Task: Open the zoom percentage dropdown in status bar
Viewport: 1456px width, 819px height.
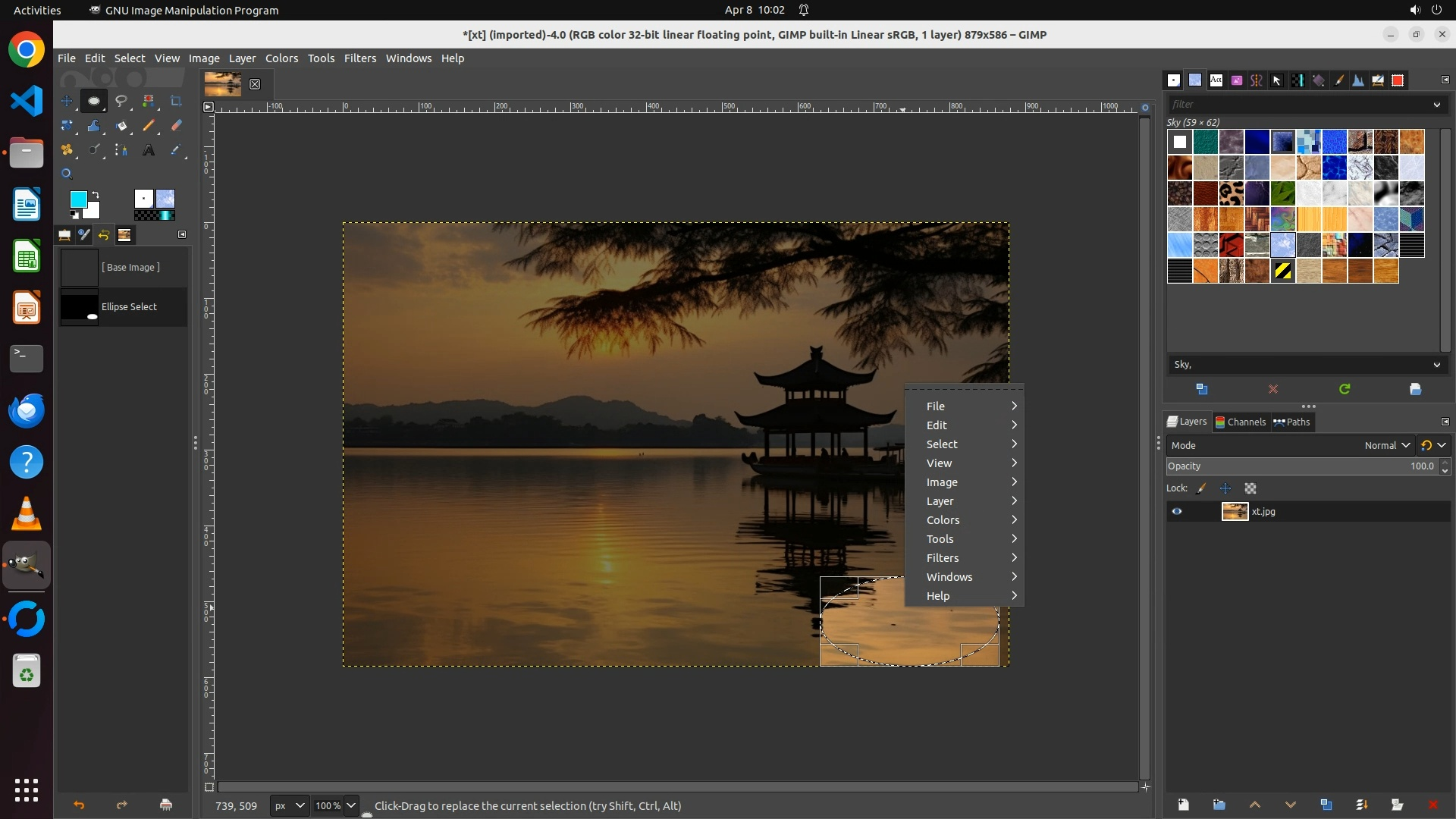Action: pos(351,805)
